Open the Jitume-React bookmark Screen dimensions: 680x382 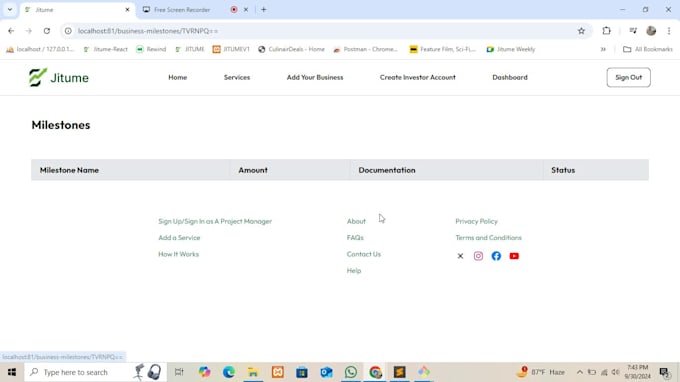point(106,49)
